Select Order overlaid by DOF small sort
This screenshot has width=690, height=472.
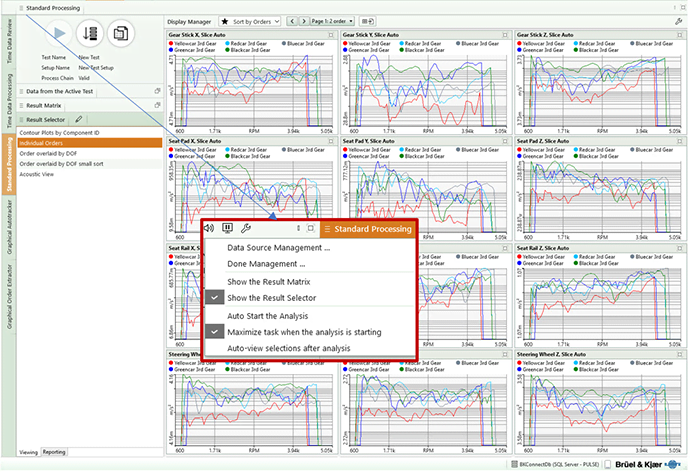click(x=90, y=164)
